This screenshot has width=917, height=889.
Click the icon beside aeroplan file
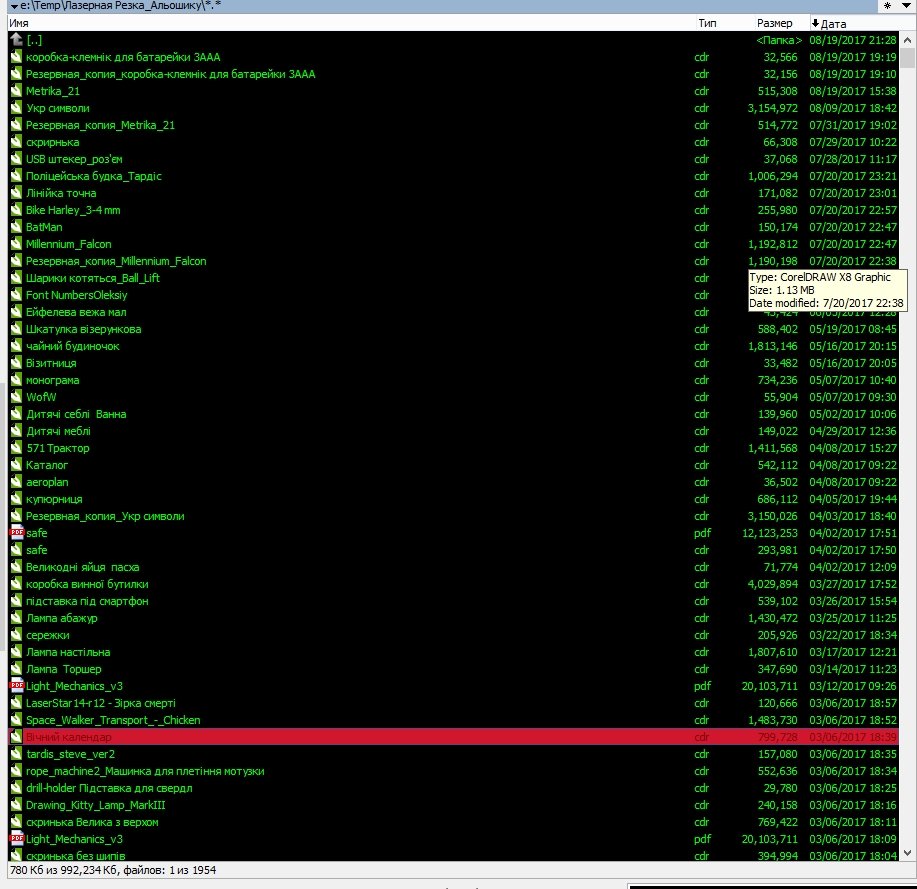pos(16,482)
